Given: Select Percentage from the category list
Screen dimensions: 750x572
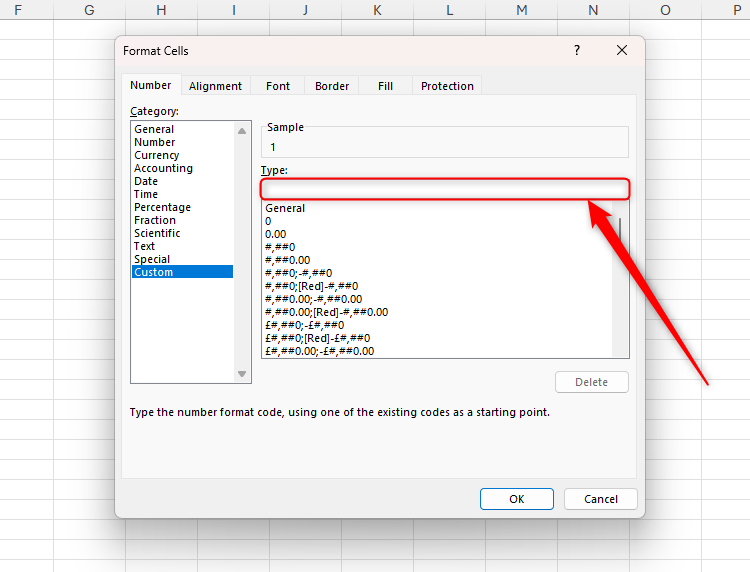Looking at the screenshot, I should tap(162, 207).
